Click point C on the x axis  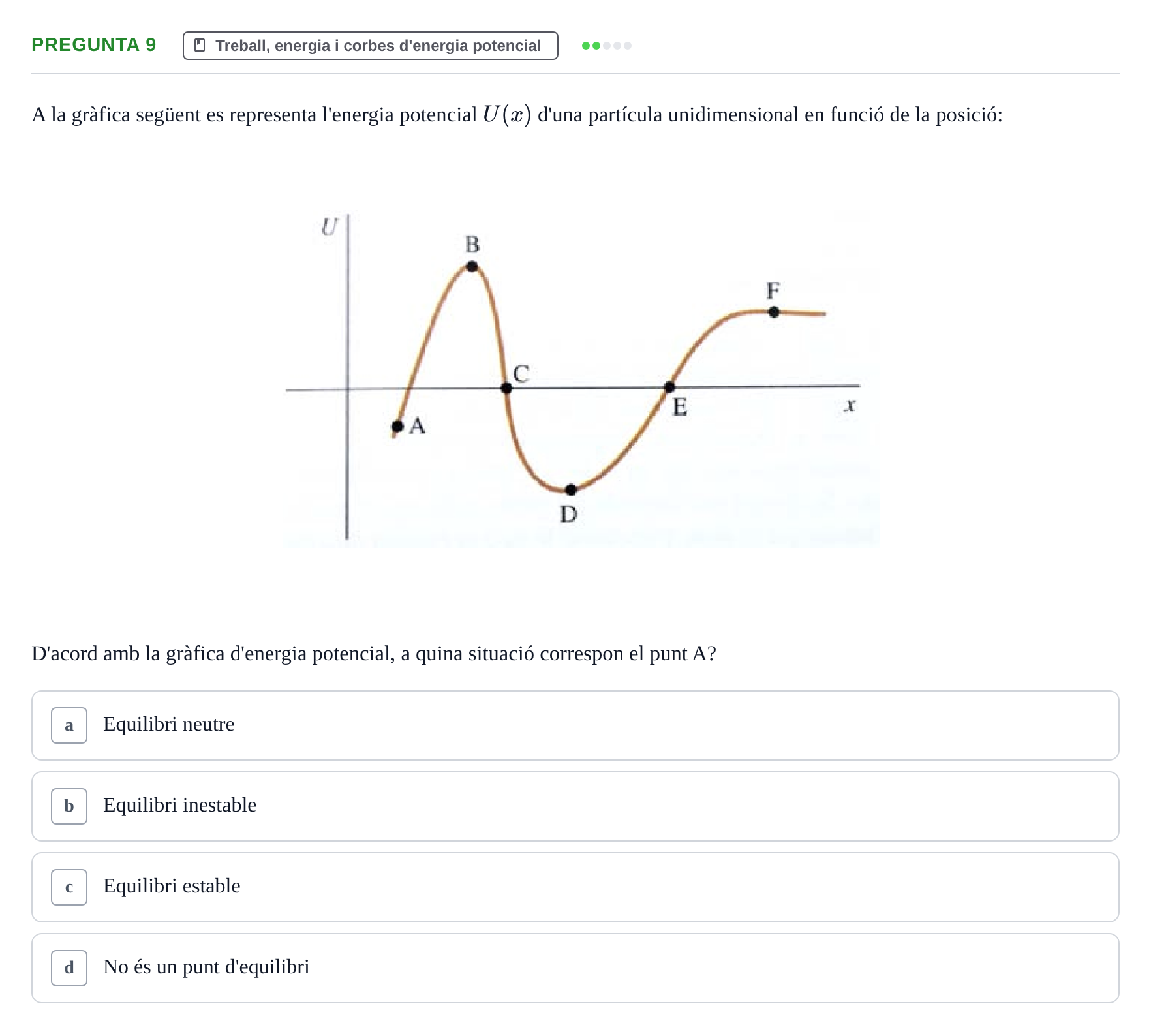506,388
